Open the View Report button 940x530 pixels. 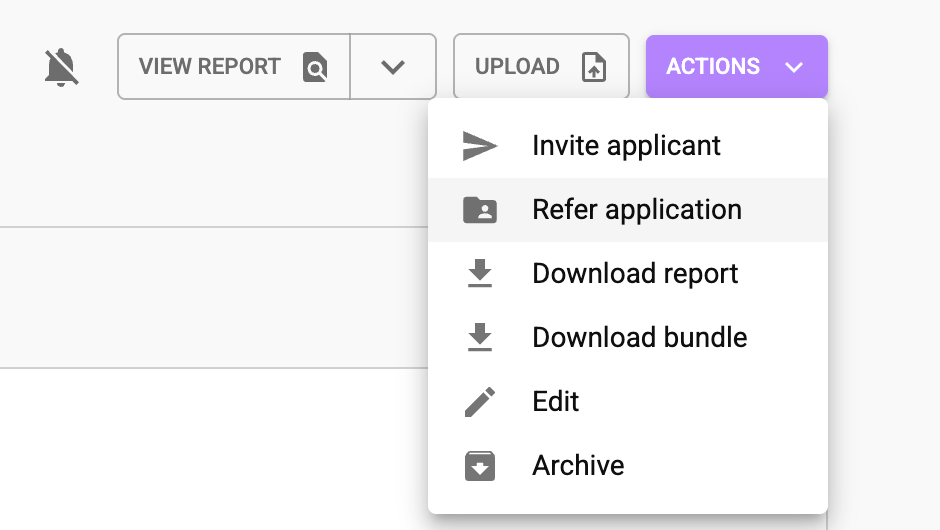(x=234, y=67)
